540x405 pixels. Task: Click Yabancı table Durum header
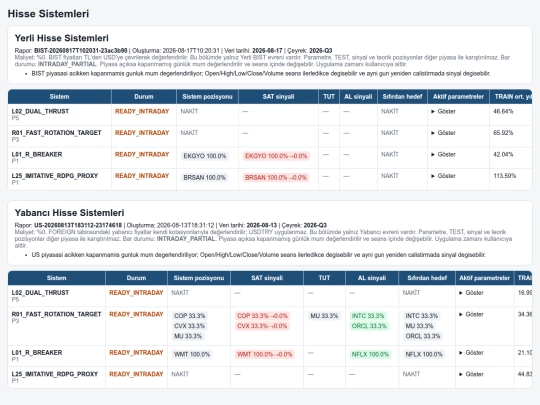[x=136, y=278]
